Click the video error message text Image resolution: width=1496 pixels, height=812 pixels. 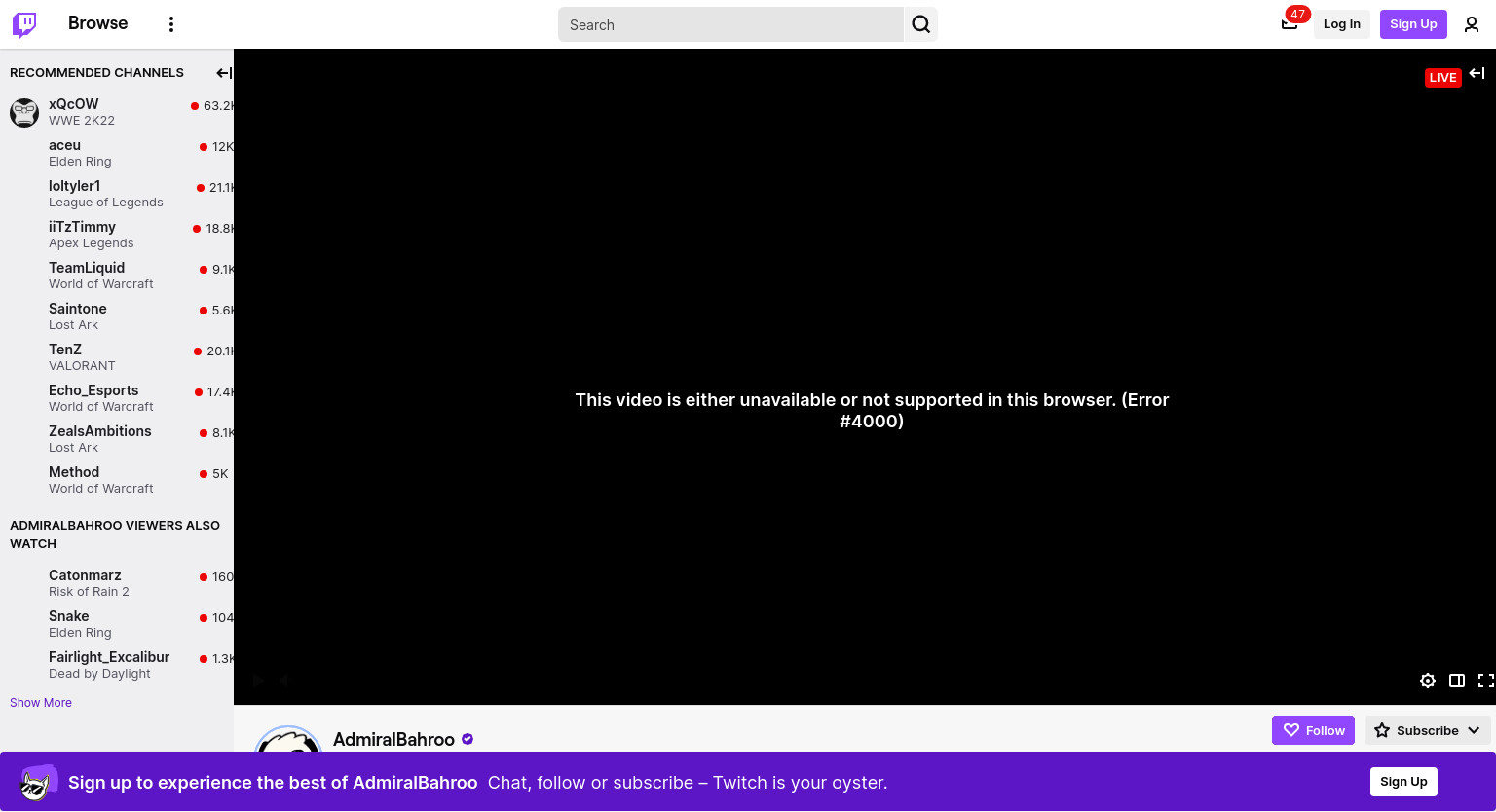872,410
